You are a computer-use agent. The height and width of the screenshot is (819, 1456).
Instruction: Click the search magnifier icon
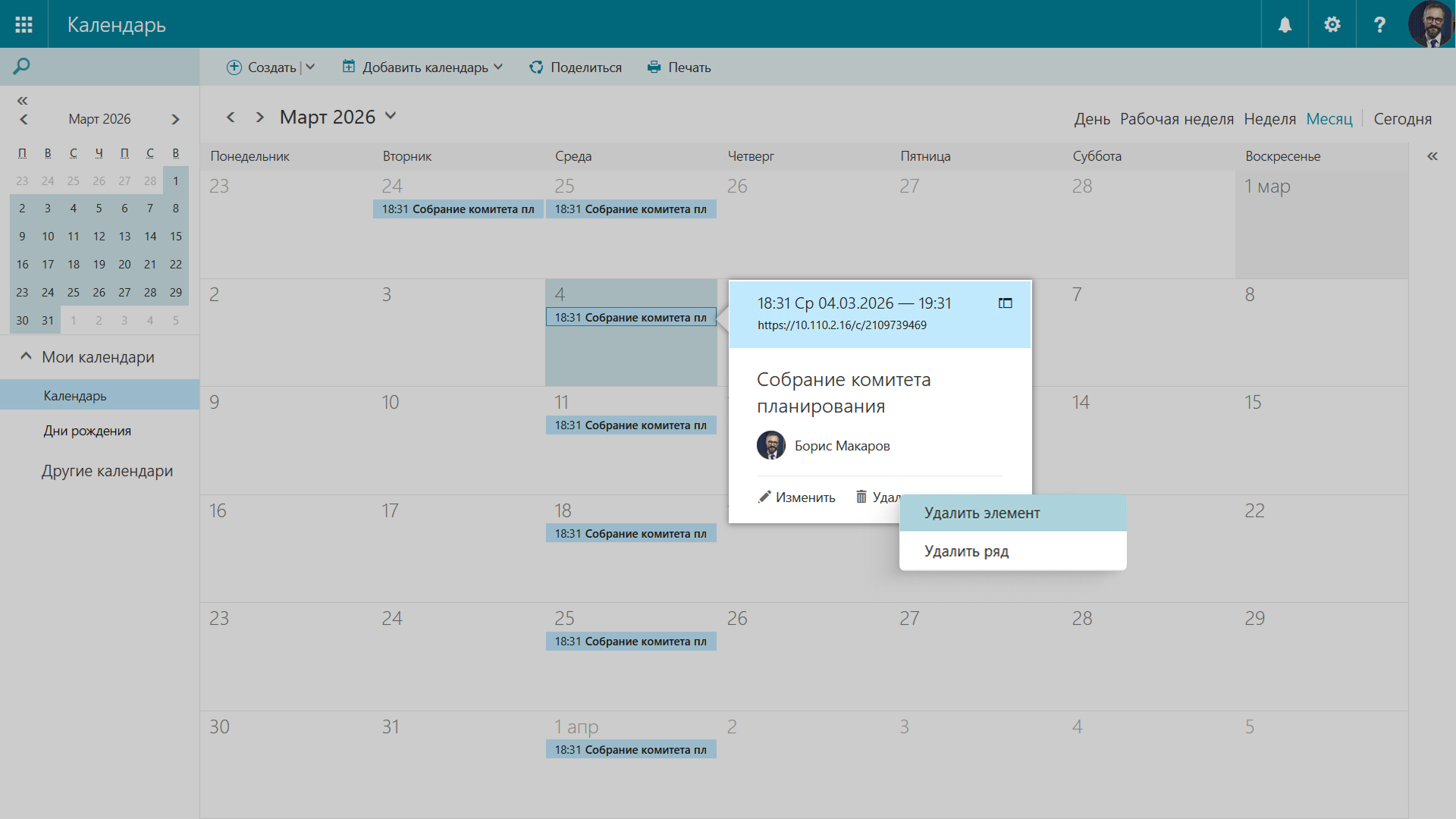pyautogui.click(x=21, y=67)
